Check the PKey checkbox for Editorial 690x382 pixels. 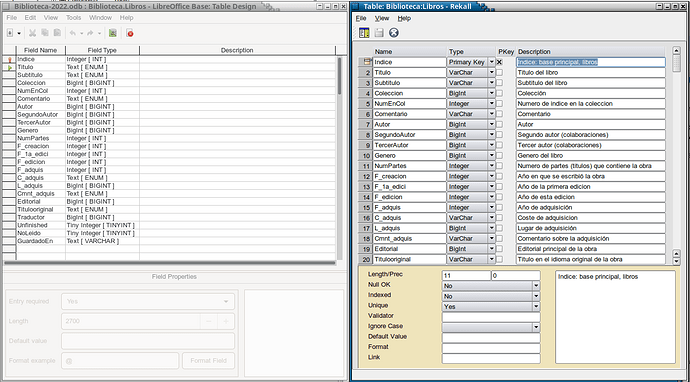(x=499, y=249)
